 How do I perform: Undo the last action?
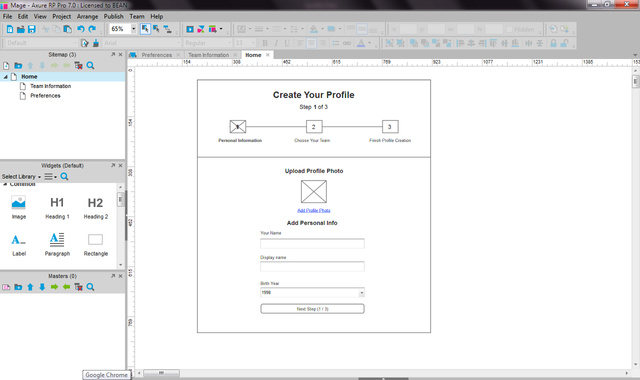point(80,29)
